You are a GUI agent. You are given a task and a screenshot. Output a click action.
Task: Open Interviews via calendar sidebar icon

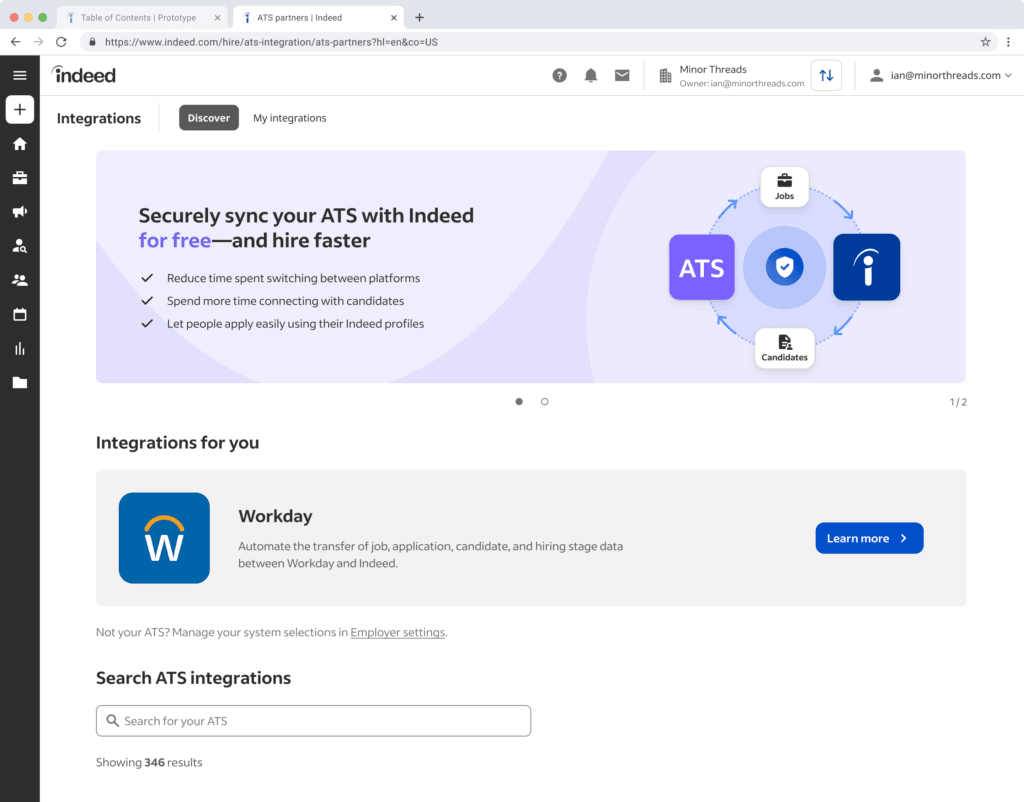[20, 314]
